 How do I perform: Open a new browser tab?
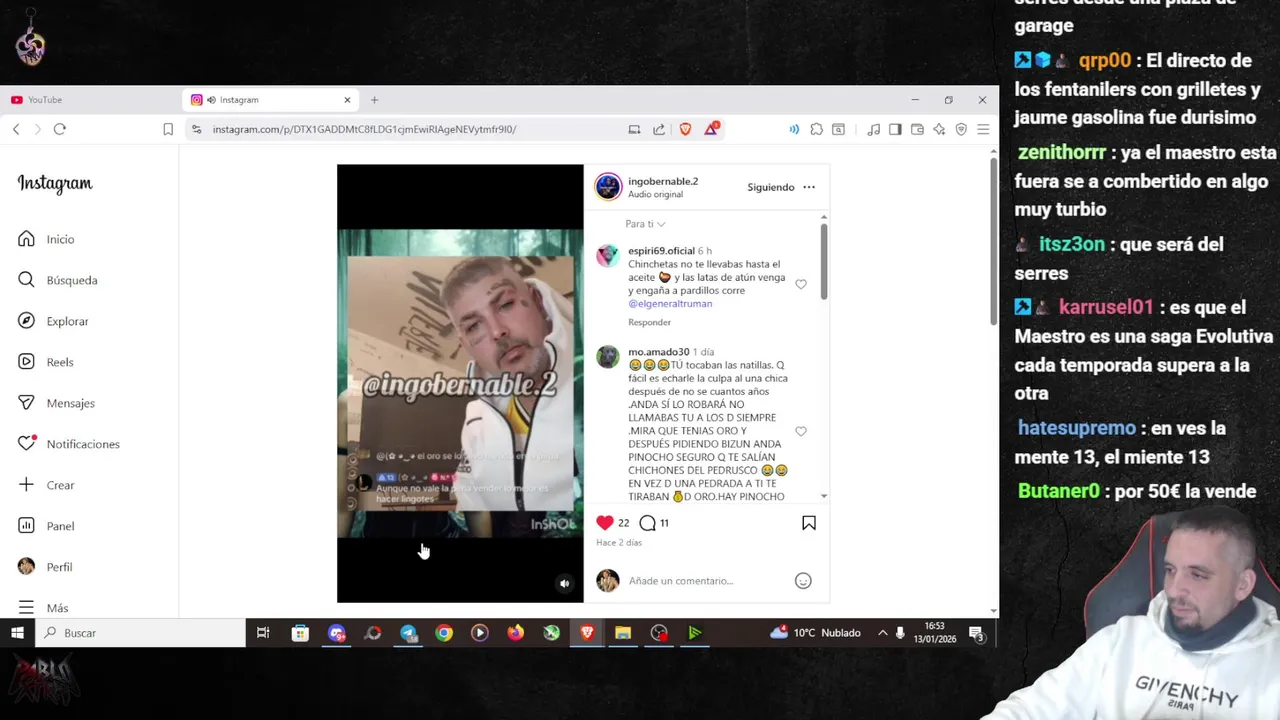click(x=374, y=100)
